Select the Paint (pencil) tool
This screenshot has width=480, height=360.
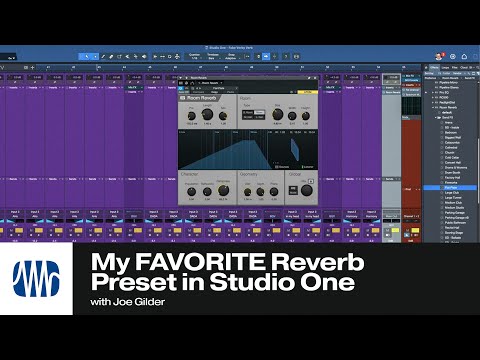[103, 57]
